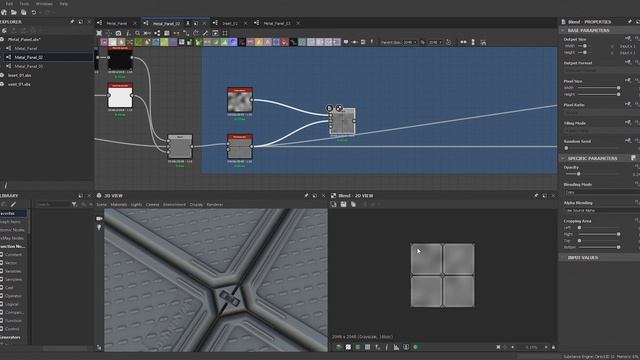Image resolution: width=640 pixels, height=360 pixels.
Task: Click the info icon in 2D View bottom bar
Action: pos(387,347)
